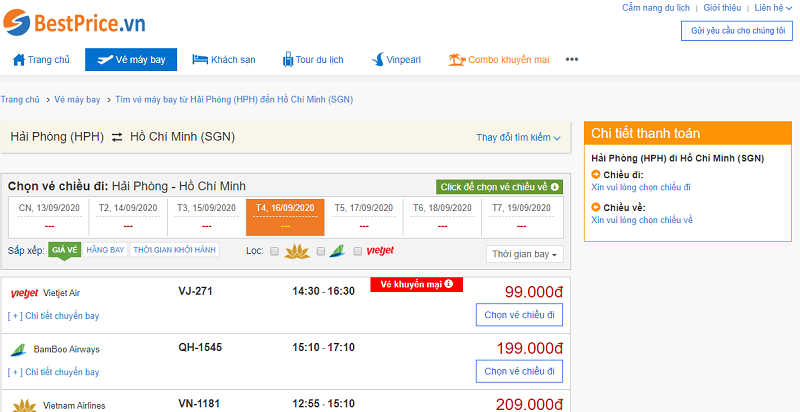This screenshot has height=412, width=800.
Task: Open Cẩm nang du lịch link
Action: tap(656, 8)
